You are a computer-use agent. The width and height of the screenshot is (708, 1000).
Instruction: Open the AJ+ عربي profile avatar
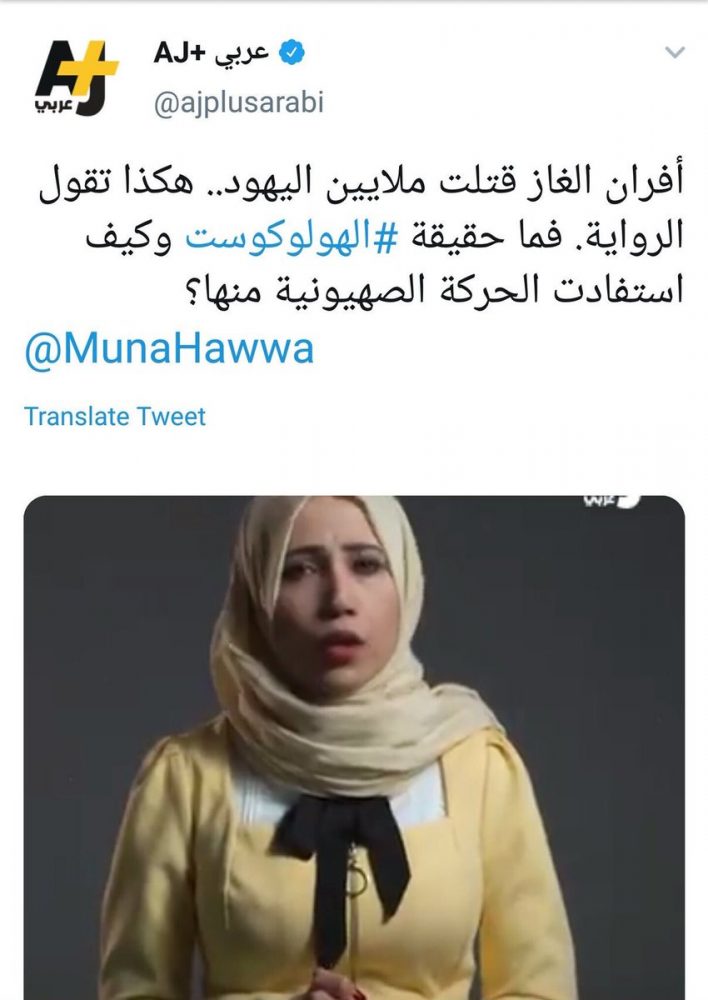tap(77, 78)
